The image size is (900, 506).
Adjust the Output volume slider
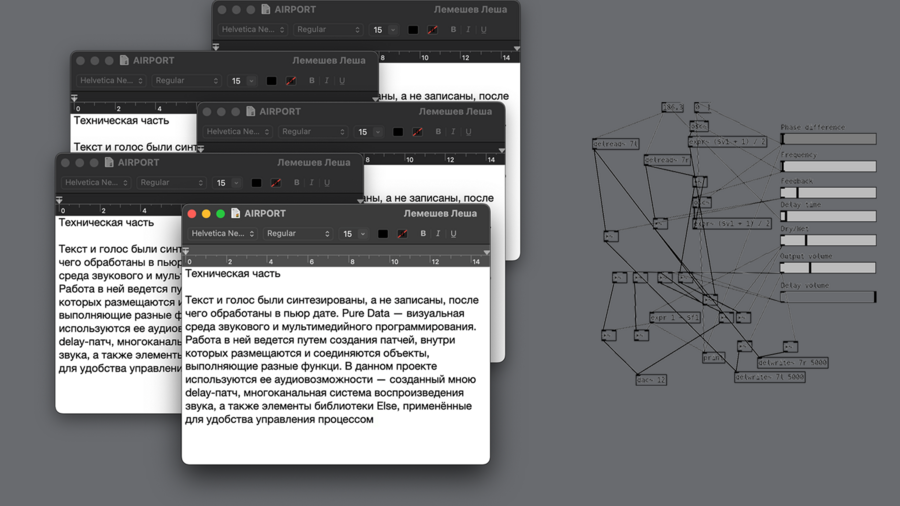point(828,268)
